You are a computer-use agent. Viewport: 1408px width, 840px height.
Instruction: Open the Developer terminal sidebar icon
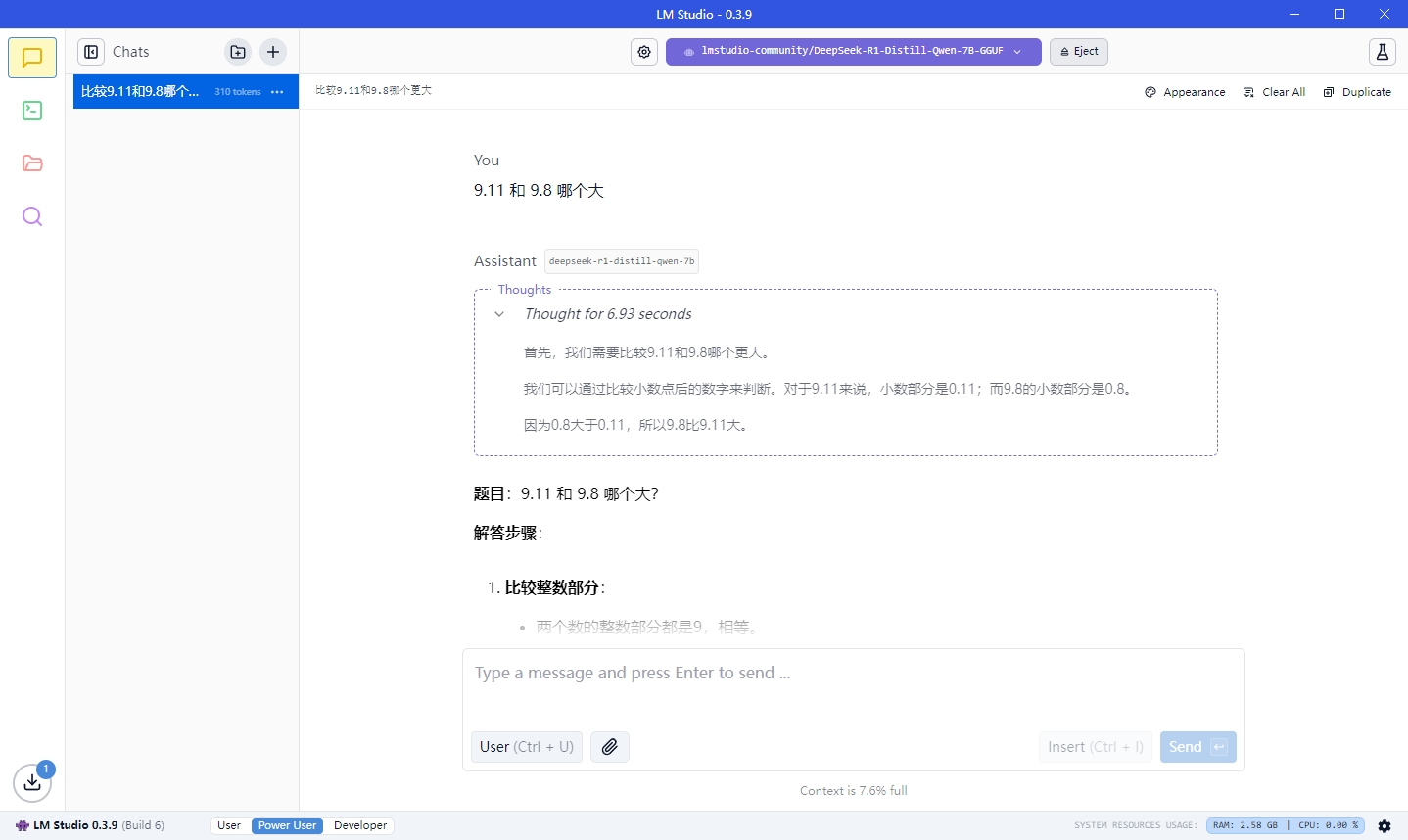point(32,111)
